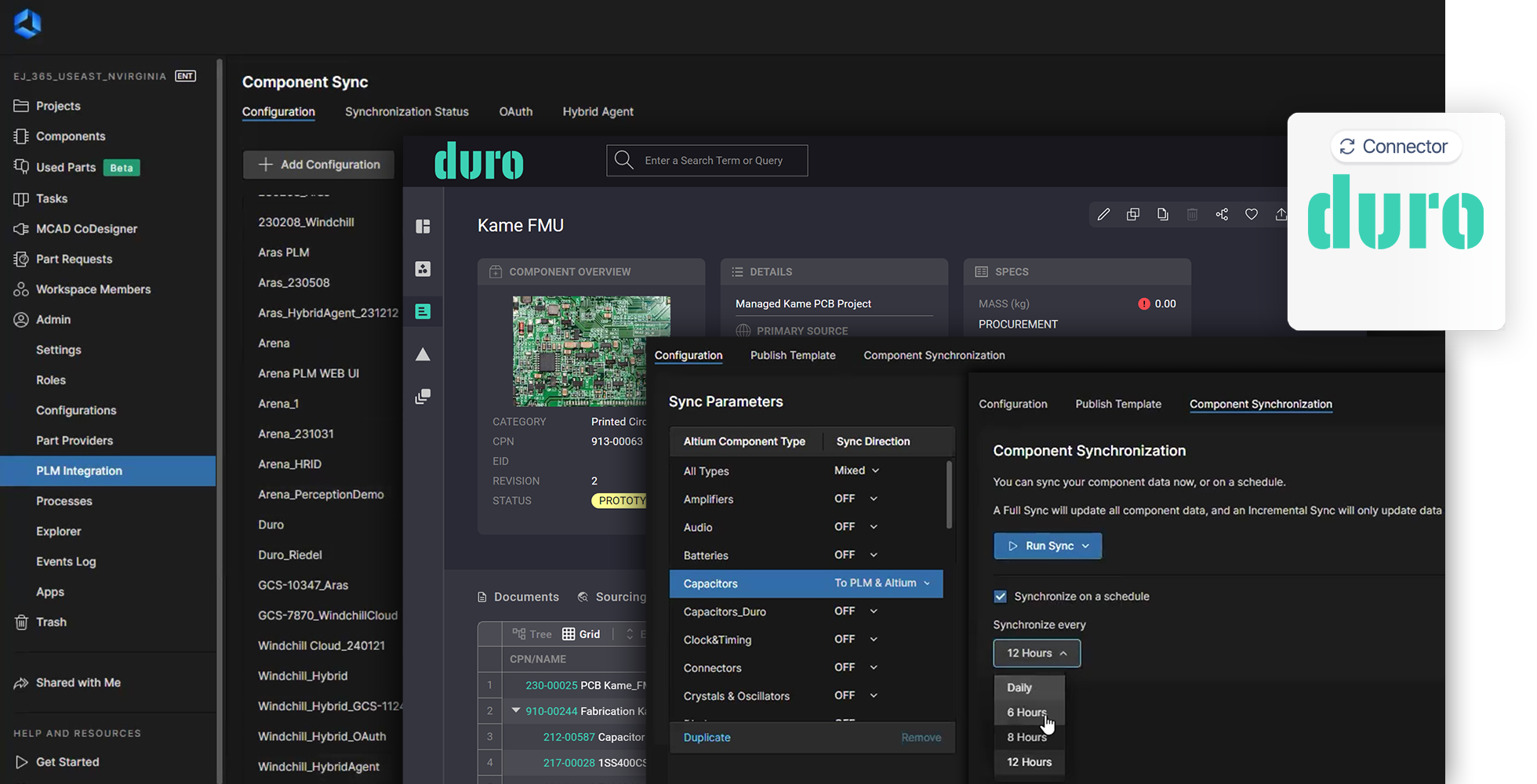Click the triangle icon in Duro sidebar

(423, 354)
